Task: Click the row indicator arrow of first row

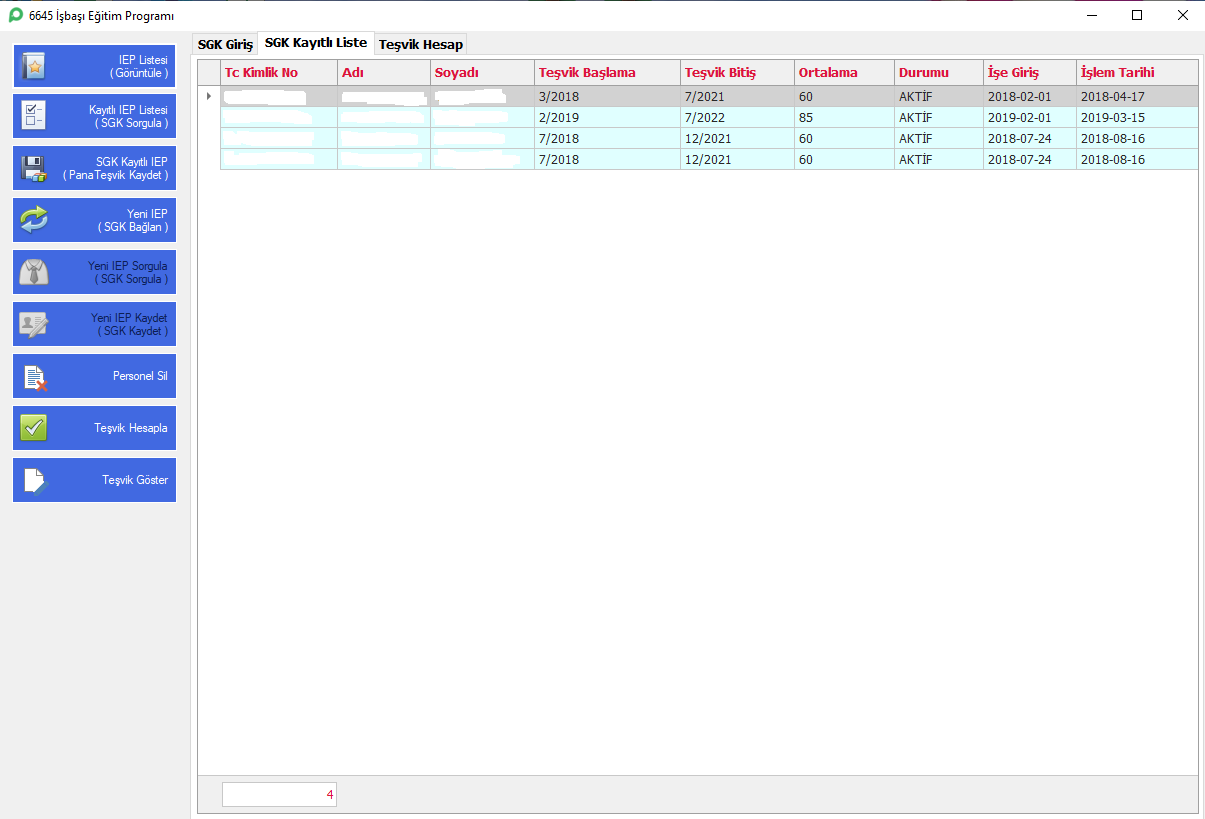Action: coord(209,97)
